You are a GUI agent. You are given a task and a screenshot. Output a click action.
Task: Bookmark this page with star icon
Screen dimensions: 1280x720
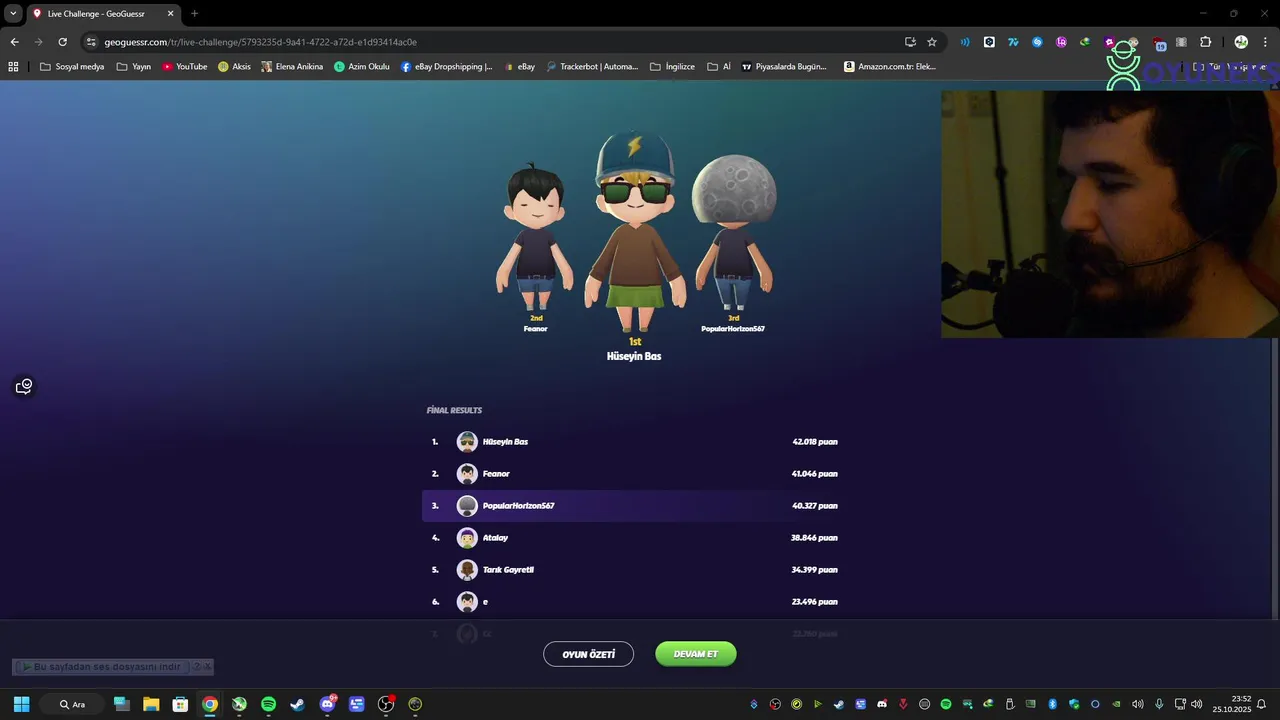pyautogui.click(x=932, y=42)
